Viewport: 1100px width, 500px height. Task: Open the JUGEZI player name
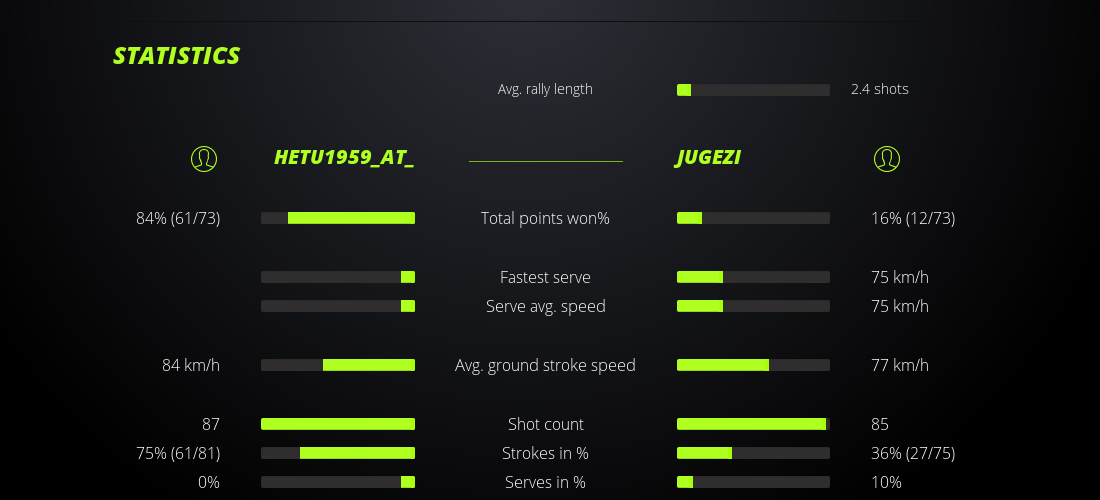708,158
